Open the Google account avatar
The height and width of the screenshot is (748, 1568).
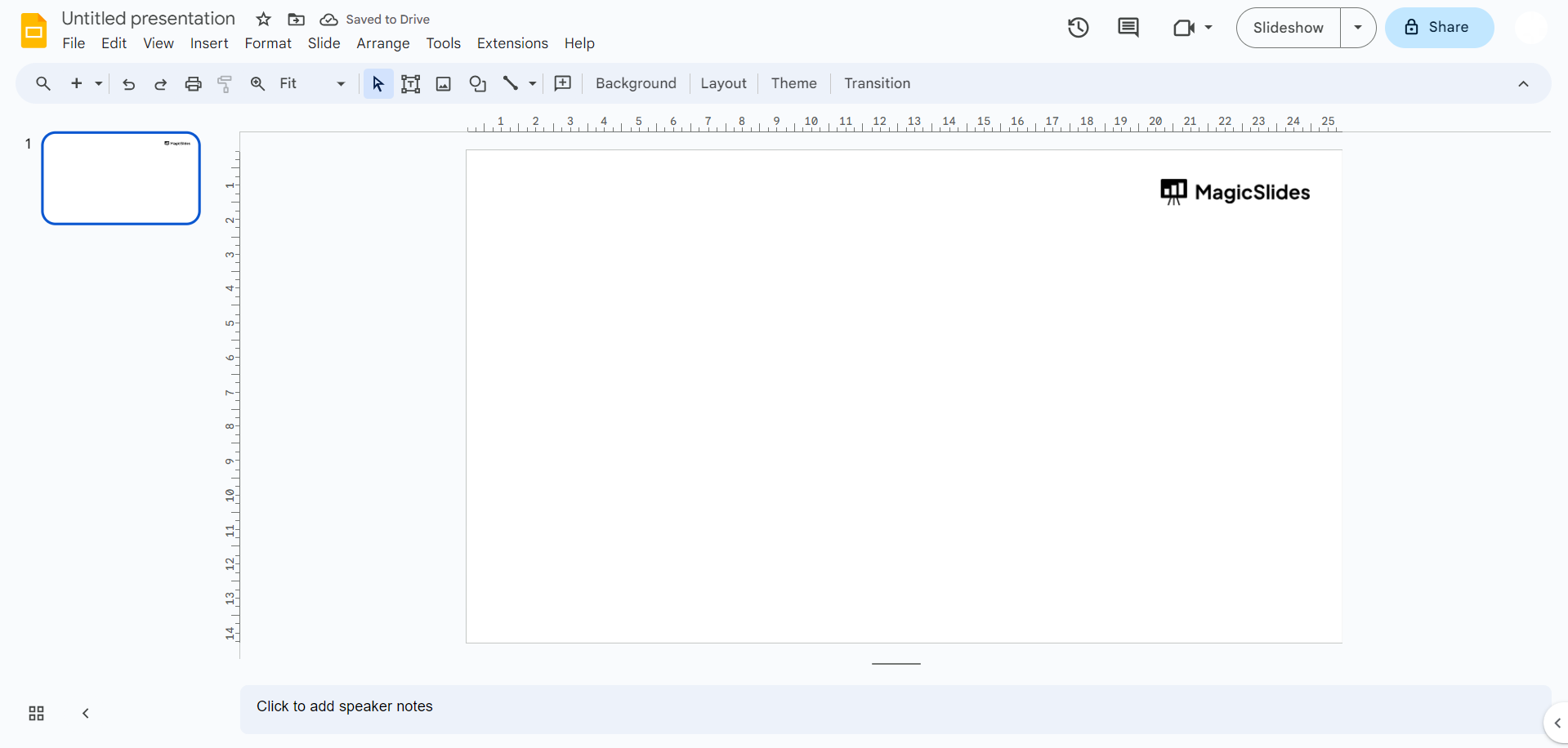coord(1530,28)
